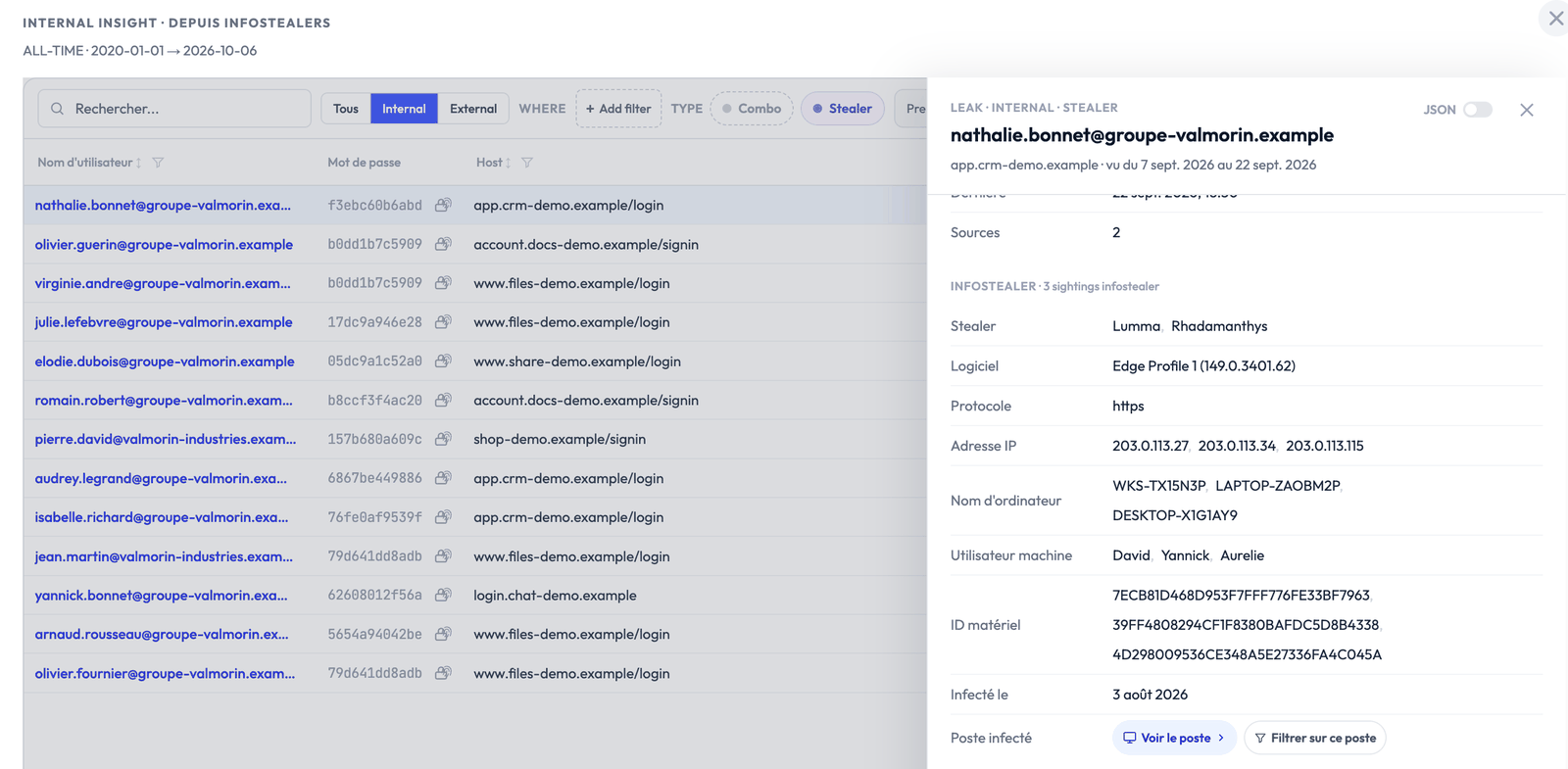The height and width of the screenshot is (769, 1568).
Task: Focus the Rechercher search field
Action: (174, 109)
